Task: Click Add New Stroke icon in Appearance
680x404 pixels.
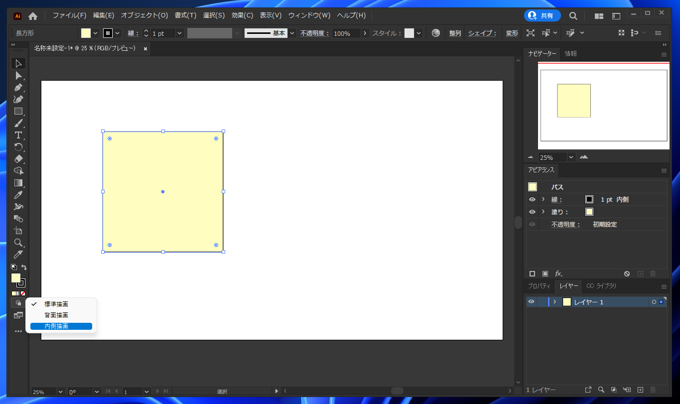Action: pos(532,274)
